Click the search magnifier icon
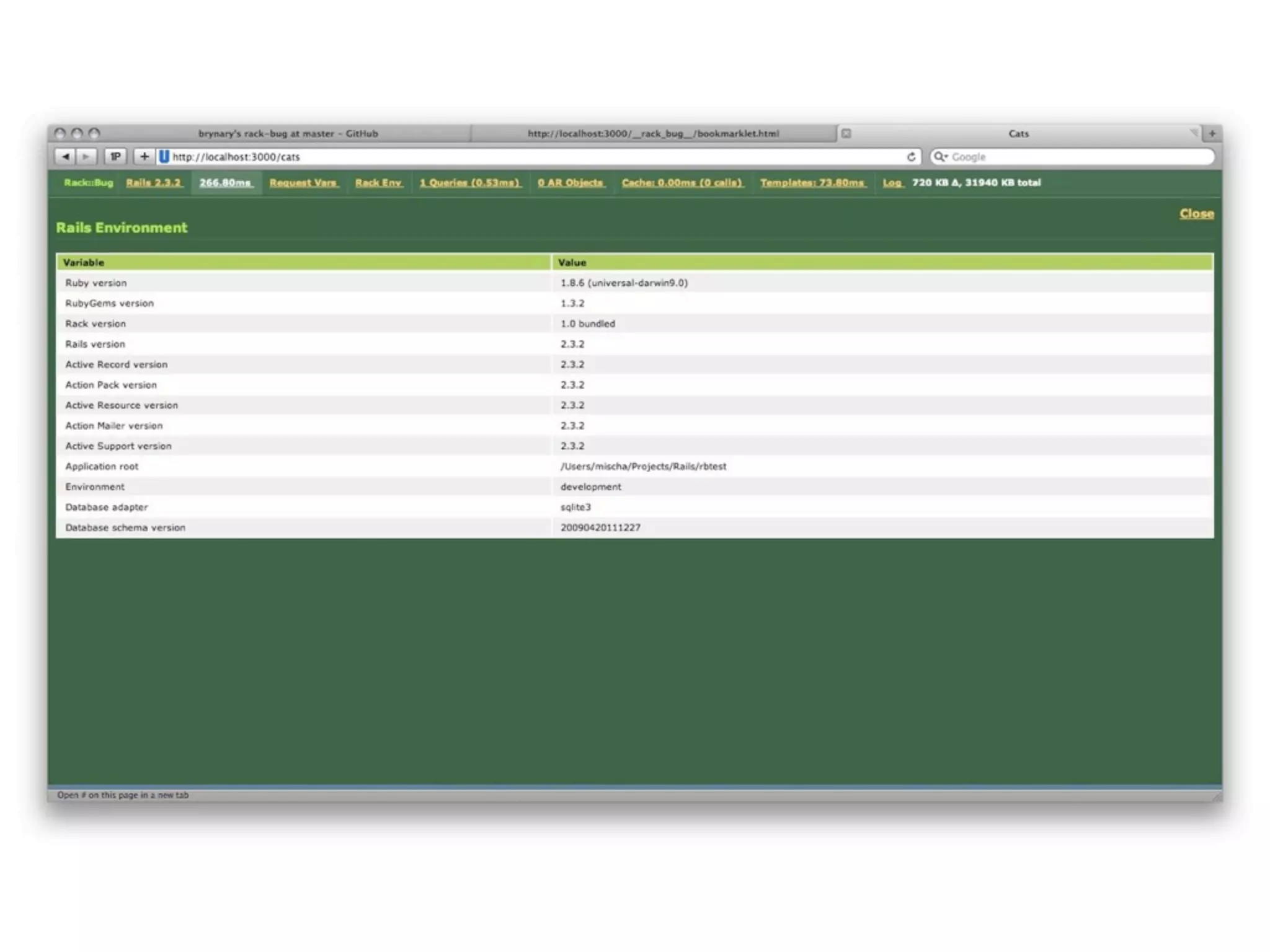Viewport: 1270px width, 952px height. tap(940, 157)
